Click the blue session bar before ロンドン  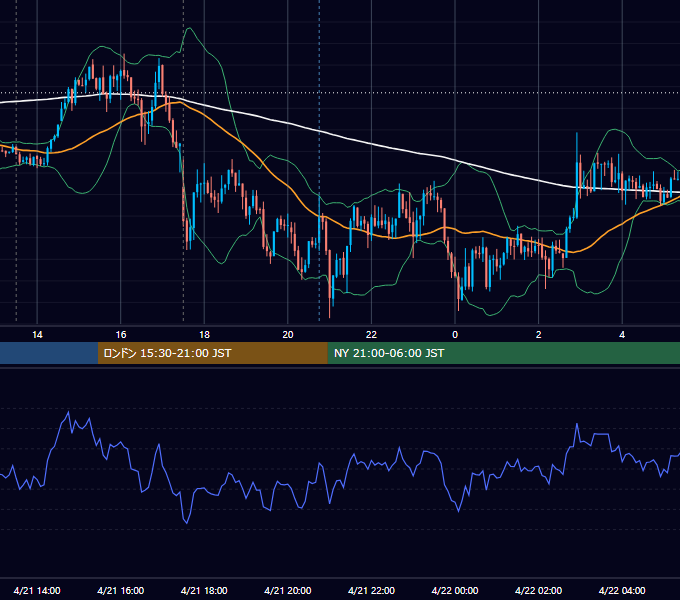click(x=49, y=353)
